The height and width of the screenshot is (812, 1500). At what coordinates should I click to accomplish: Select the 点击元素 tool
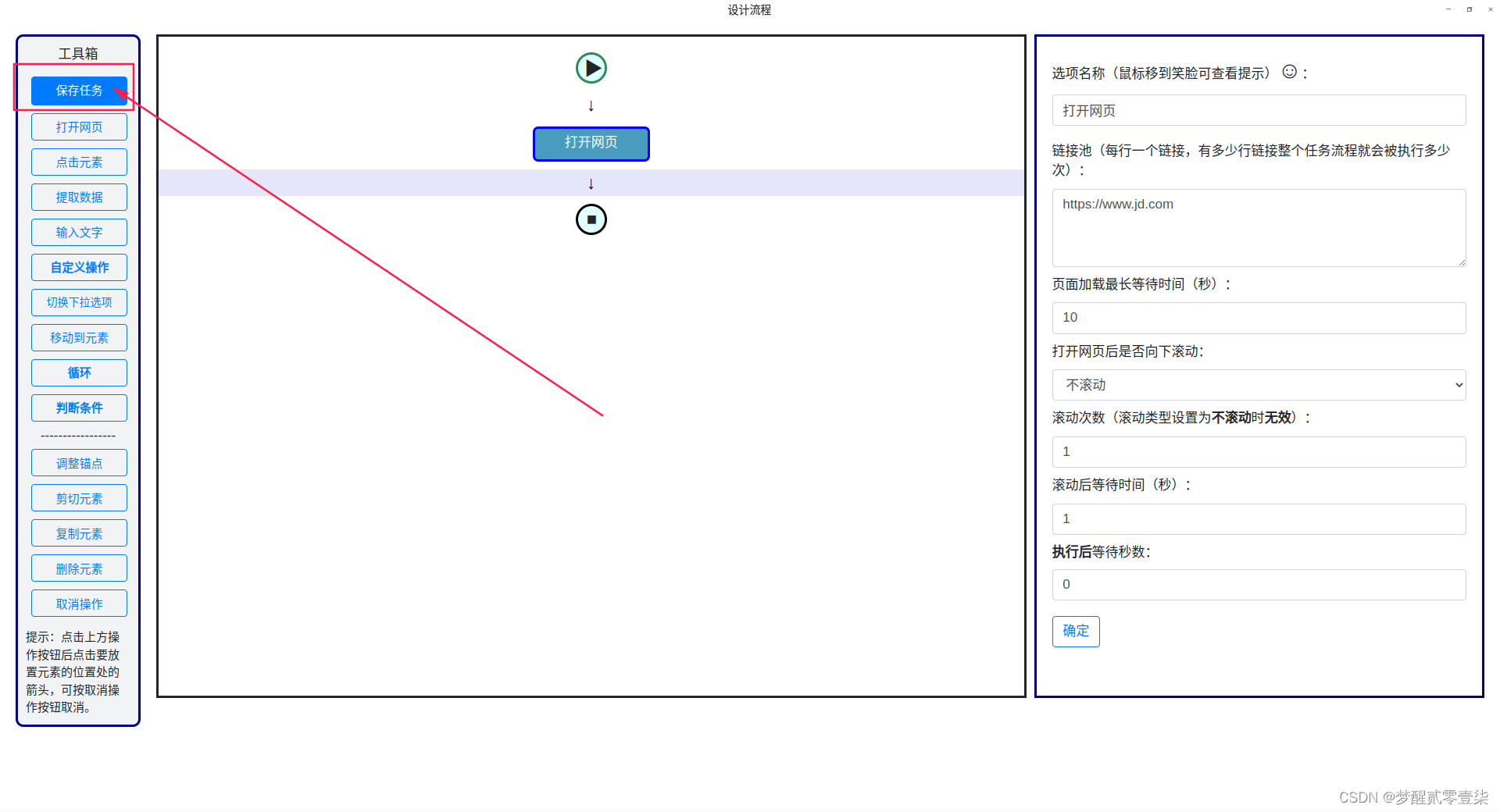(x=79, y=162)
